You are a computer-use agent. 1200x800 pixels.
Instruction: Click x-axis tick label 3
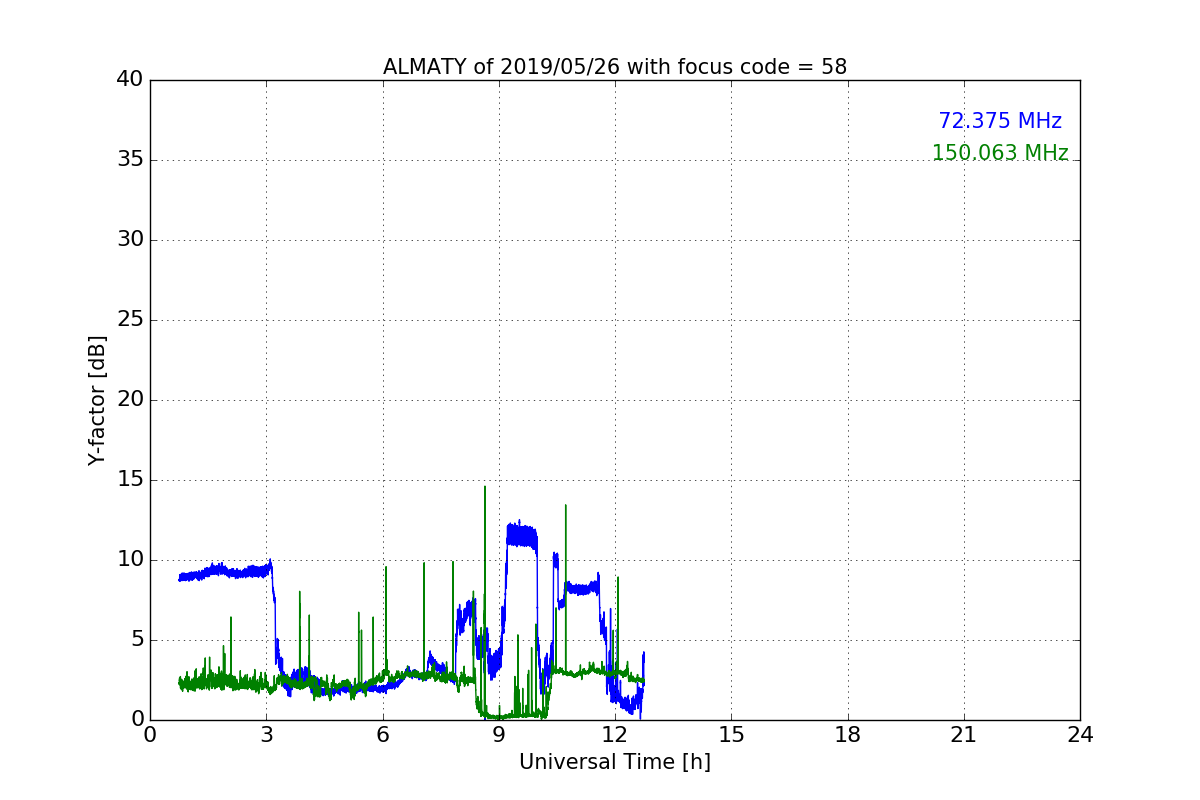[266, 735]
